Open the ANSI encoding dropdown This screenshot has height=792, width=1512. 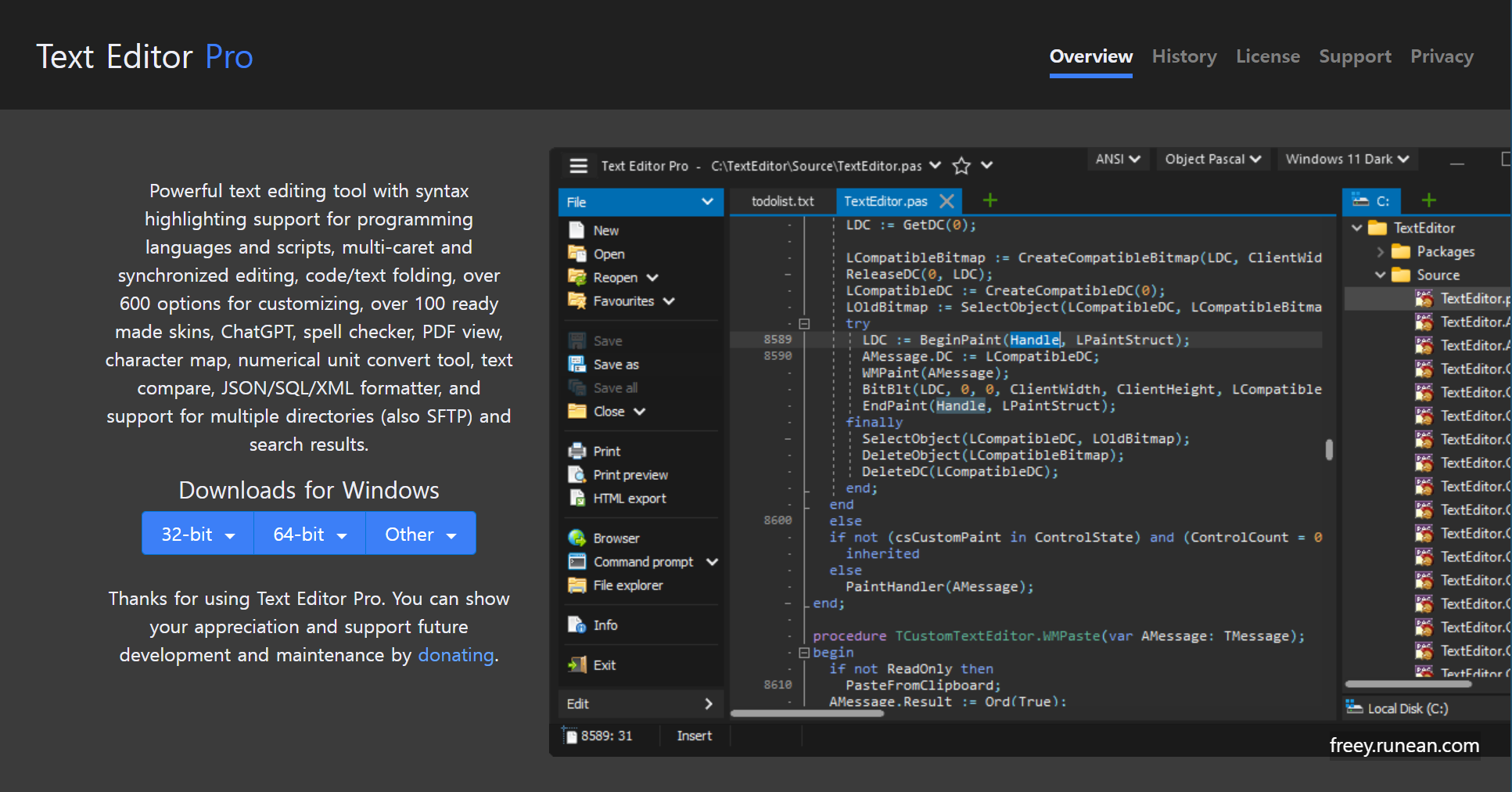[1119, 159]
